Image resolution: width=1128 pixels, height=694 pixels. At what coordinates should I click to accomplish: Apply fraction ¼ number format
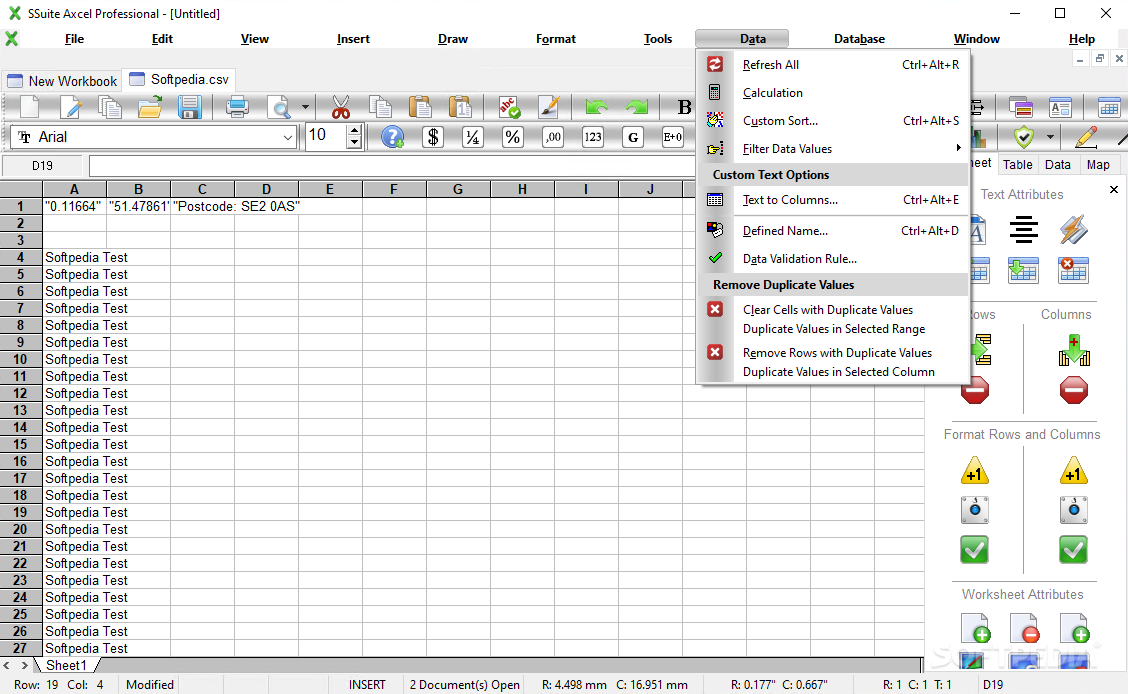(473, 137)
